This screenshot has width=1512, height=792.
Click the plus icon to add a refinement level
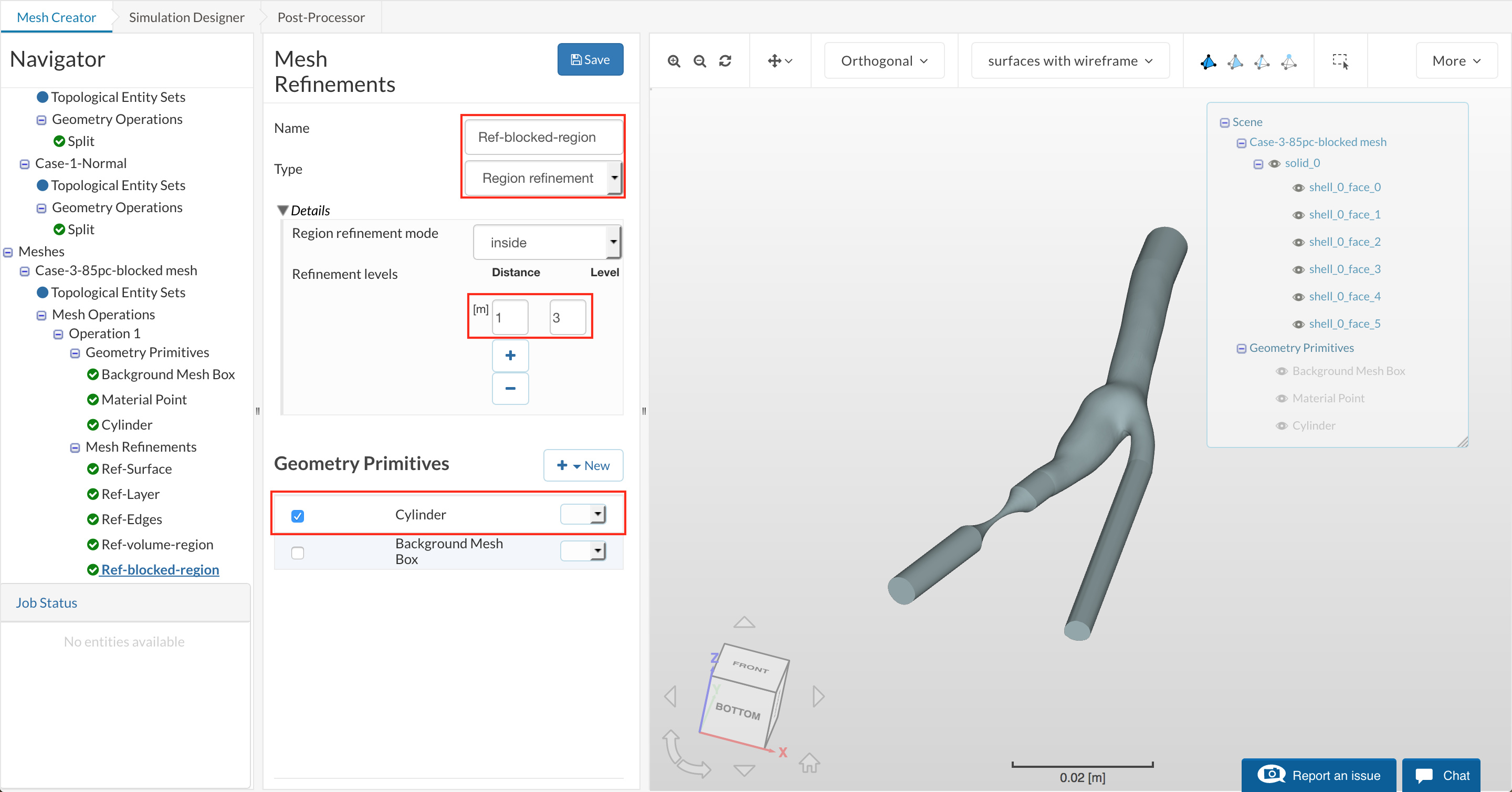(x=510, y=355)
